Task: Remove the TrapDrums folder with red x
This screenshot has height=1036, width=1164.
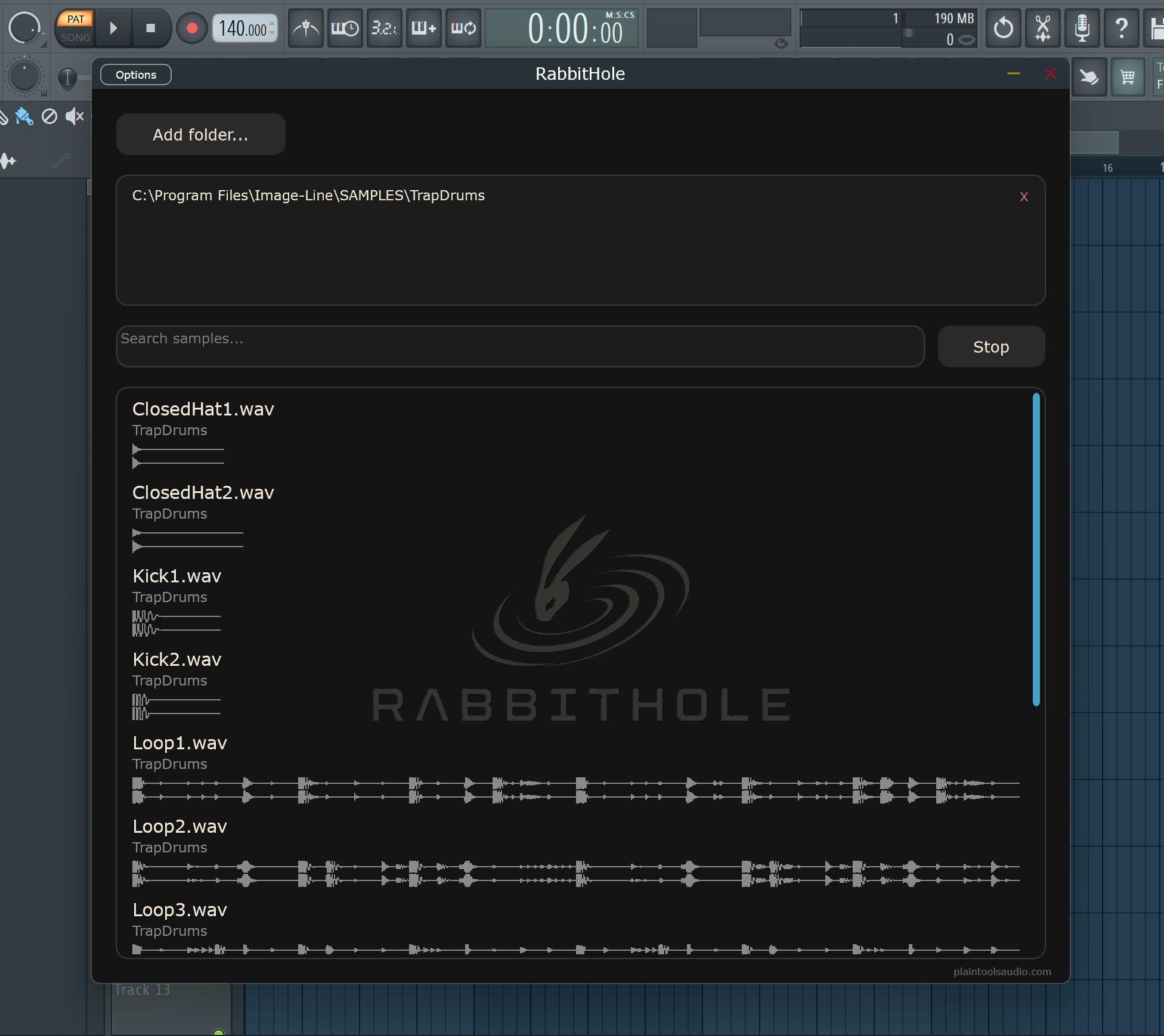Action: 1024,197
